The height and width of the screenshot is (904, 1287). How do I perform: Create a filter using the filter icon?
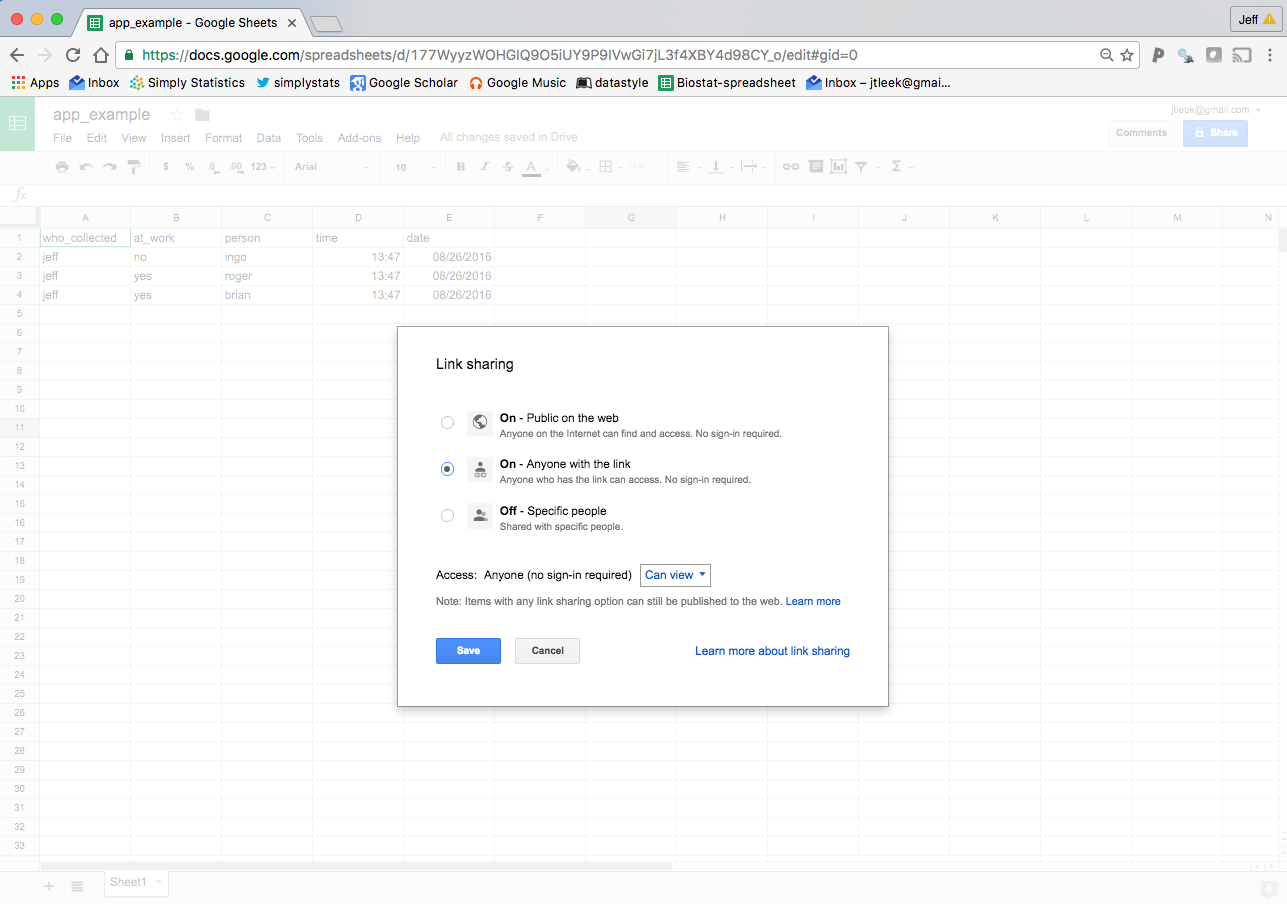pyautogui.click(x=862, y=166)
